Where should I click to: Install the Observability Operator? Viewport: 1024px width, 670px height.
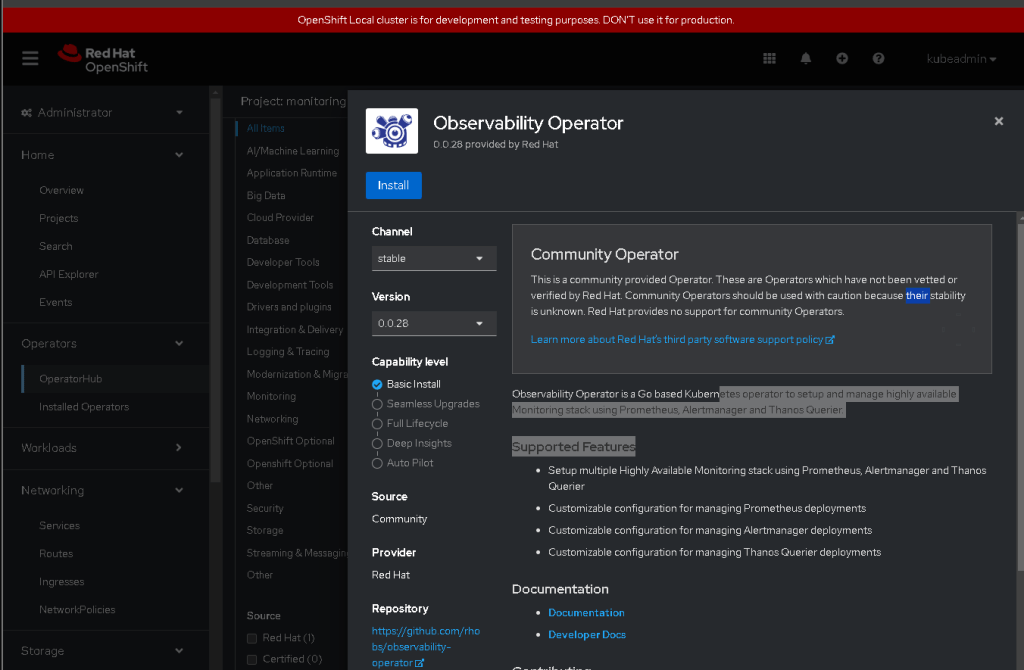click(x=393, y=185)
